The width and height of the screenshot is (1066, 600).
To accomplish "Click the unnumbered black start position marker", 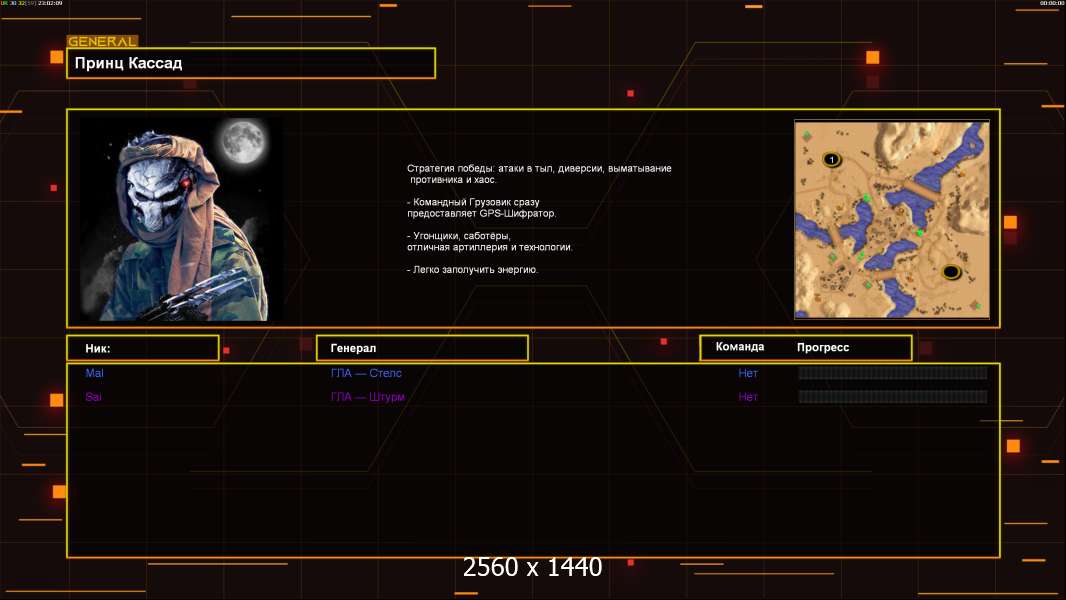I will click(951, 272).
